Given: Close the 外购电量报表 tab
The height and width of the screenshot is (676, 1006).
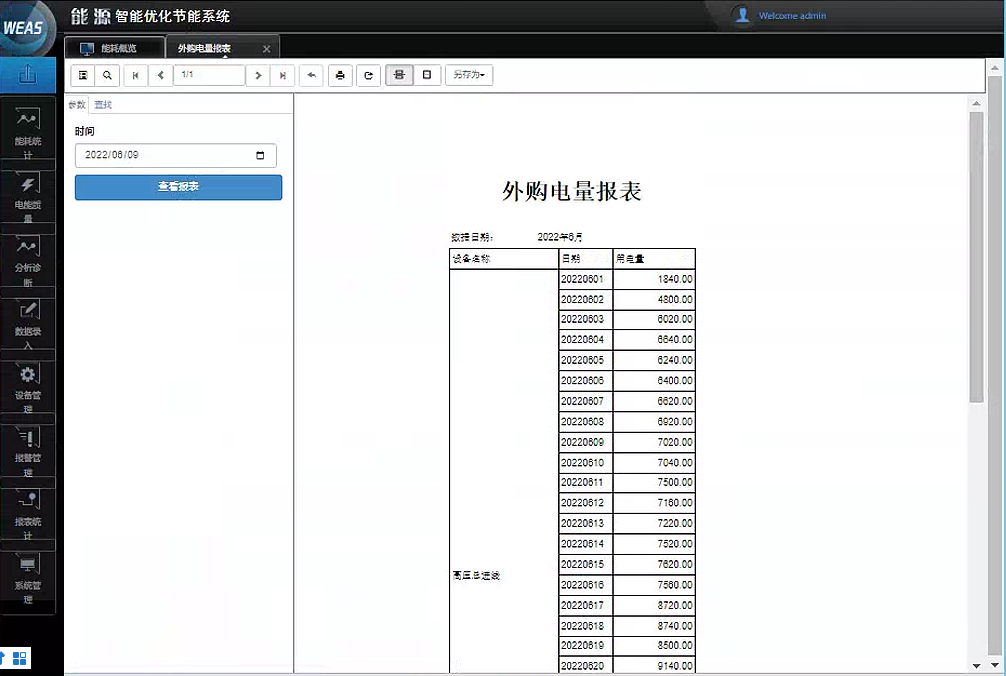Looking at the screenshot, I should point(266,49).
